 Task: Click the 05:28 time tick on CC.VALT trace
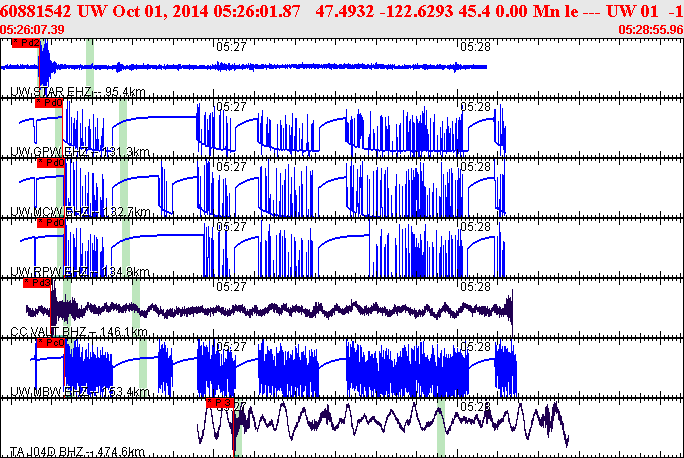point(475,286)
